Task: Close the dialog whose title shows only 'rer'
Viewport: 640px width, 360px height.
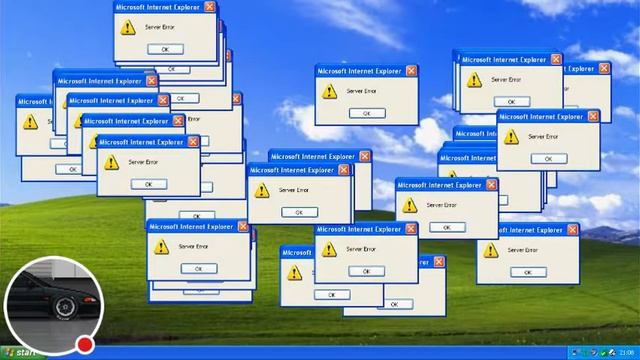Action: click(439, 262)
